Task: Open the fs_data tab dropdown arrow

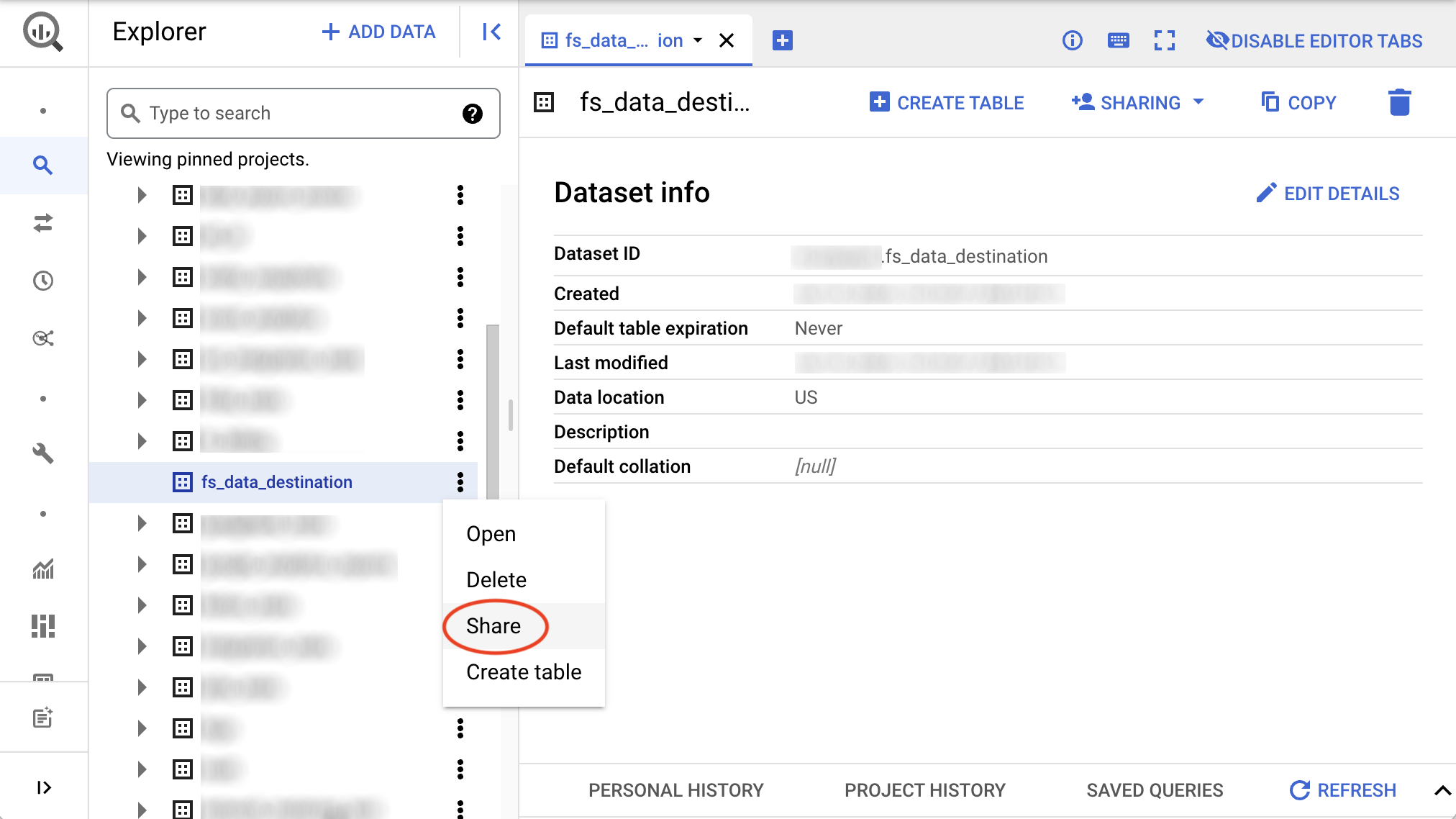Action: pyautogui.click(x=698, y=40)
